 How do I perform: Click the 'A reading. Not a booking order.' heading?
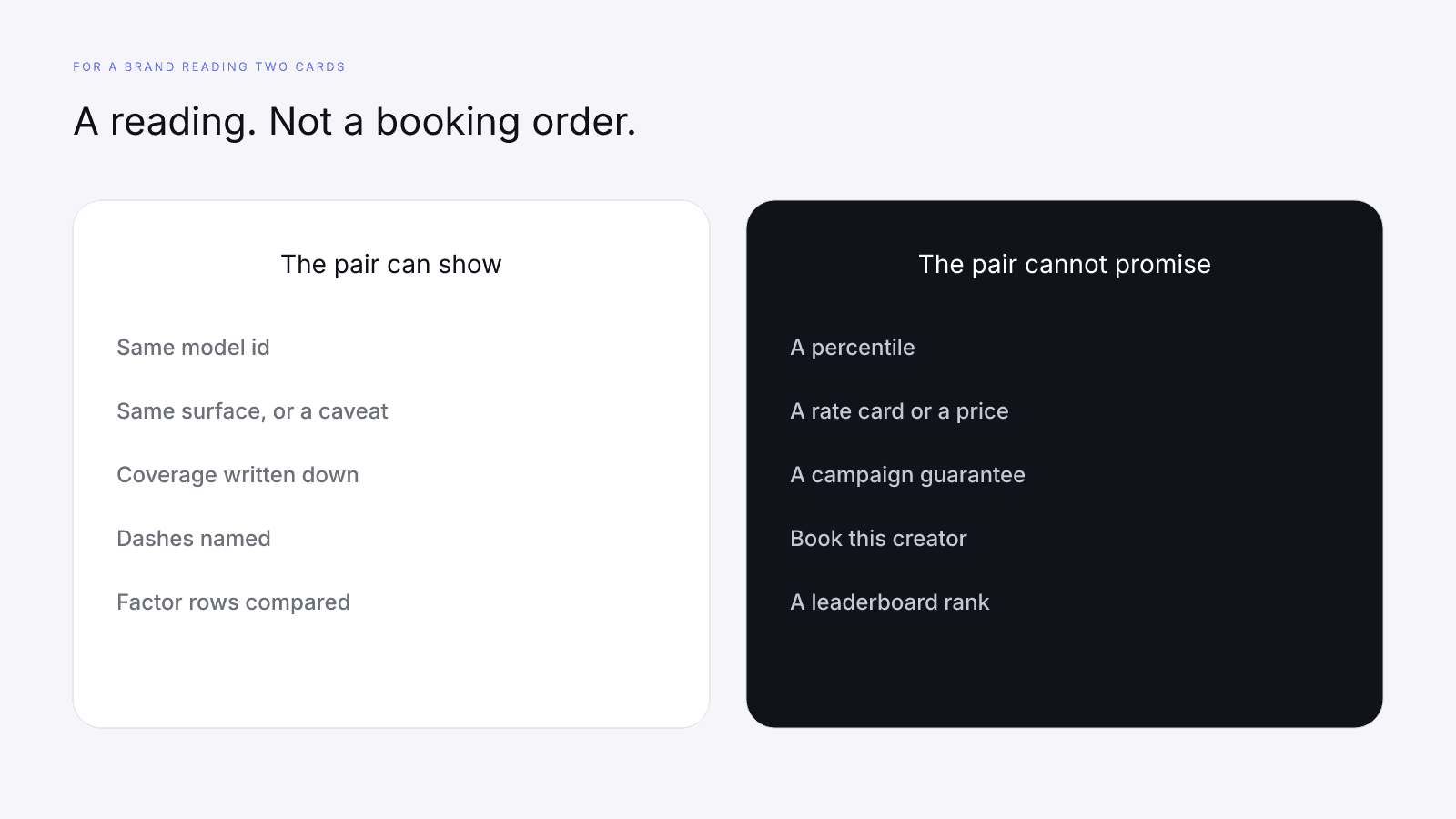coord(355,122)
